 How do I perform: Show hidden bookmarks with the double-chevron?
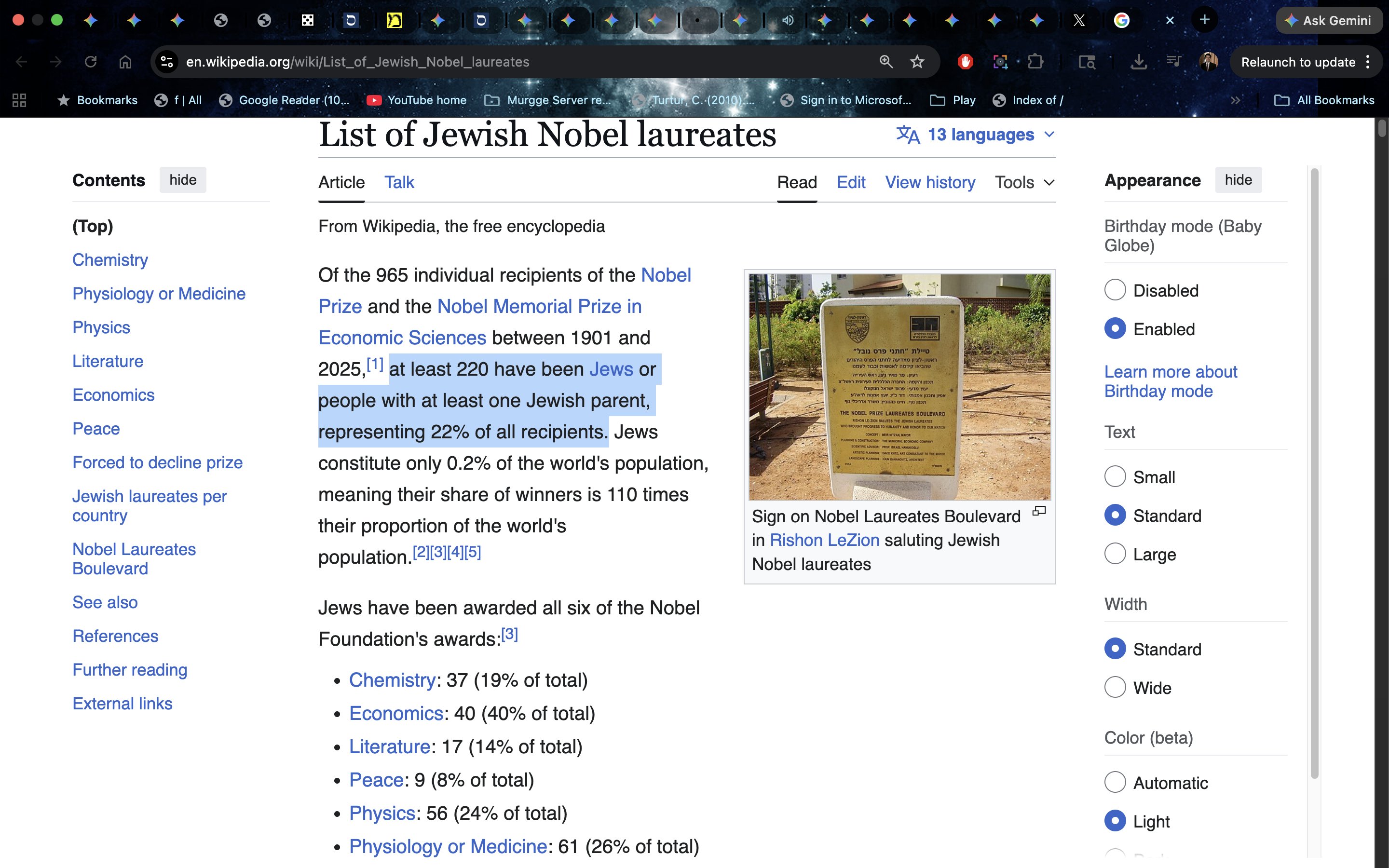[1235, 100]
